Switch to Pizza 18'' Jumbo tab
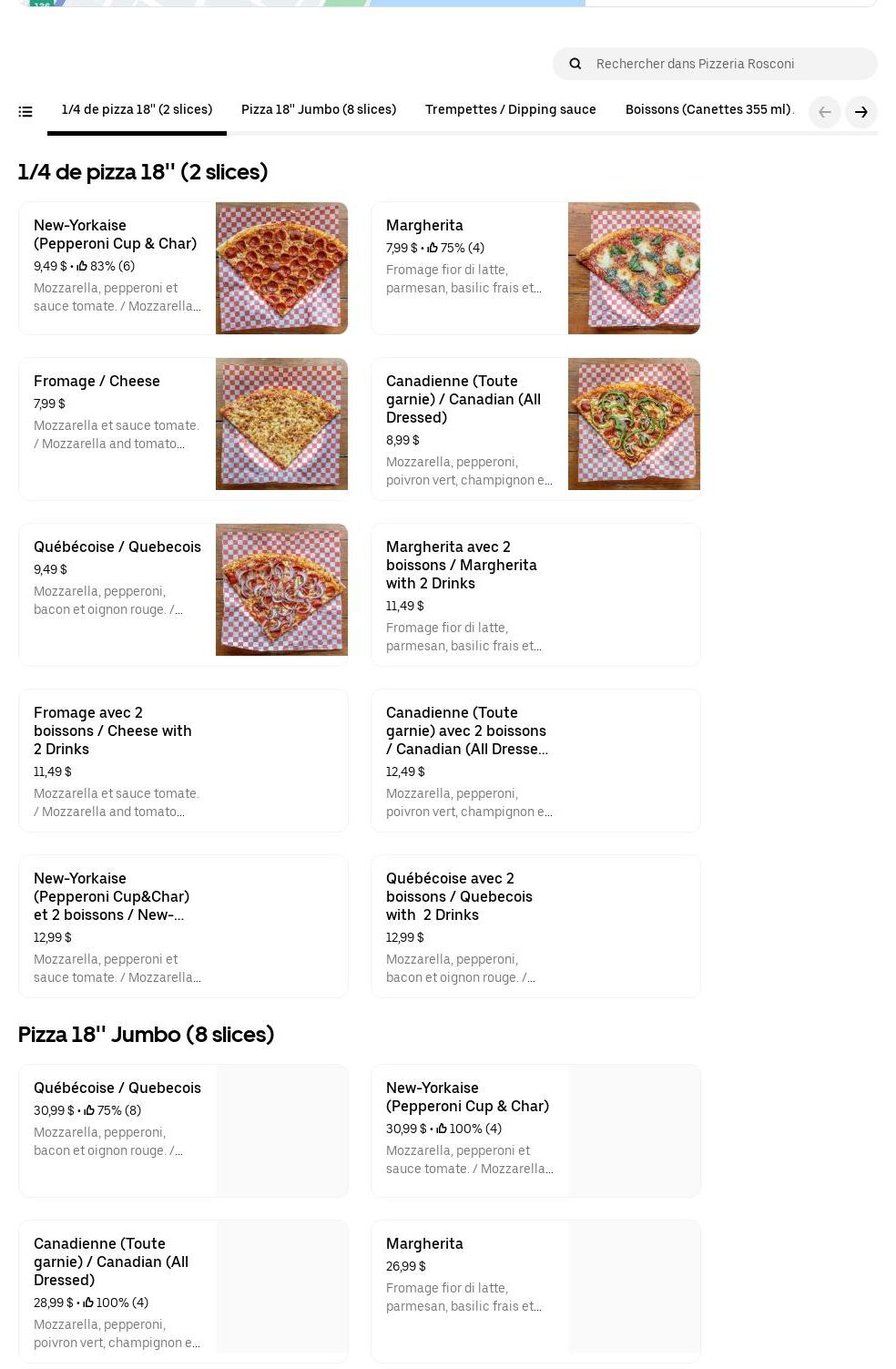 coord(318,109)
